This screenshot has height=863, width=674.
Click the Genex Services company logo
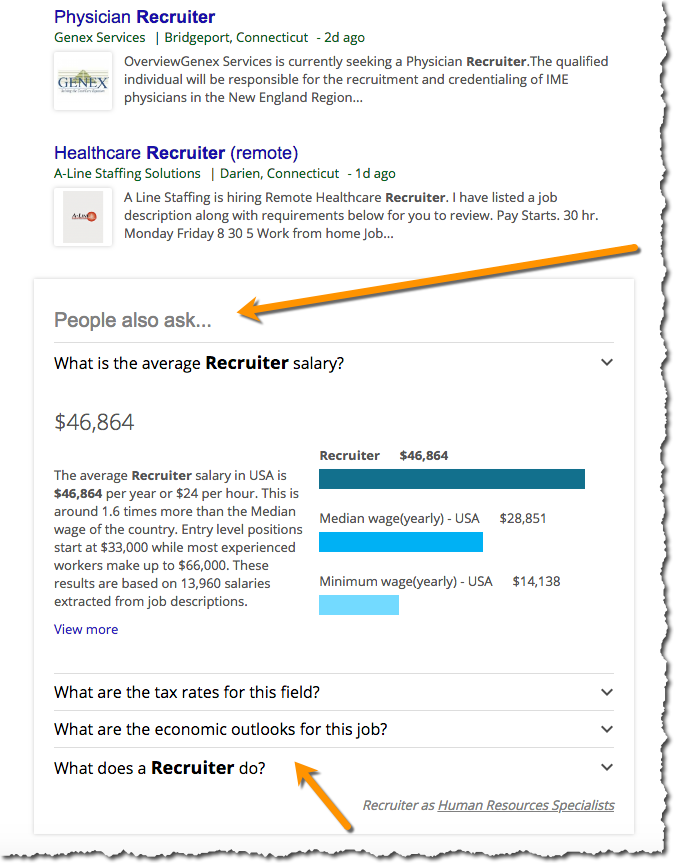click(x=83, y=81)
